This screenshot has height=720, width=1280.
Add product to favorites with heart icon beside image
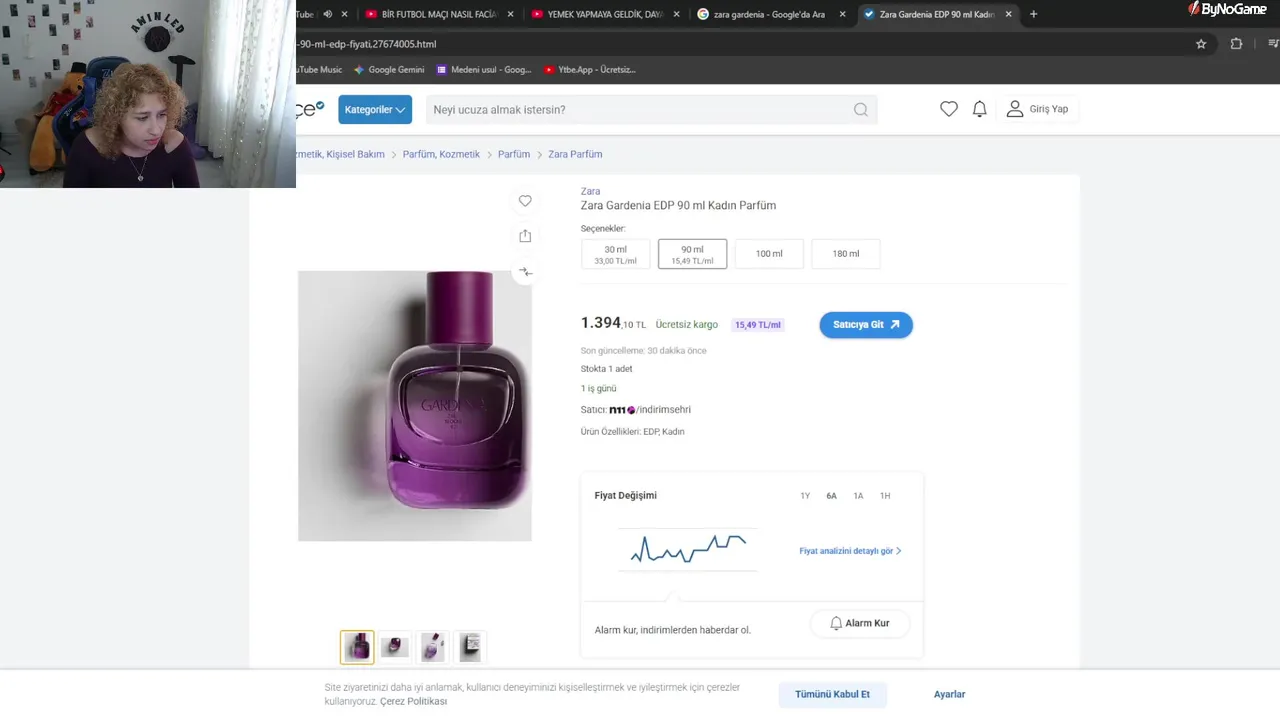pos(525,201)
